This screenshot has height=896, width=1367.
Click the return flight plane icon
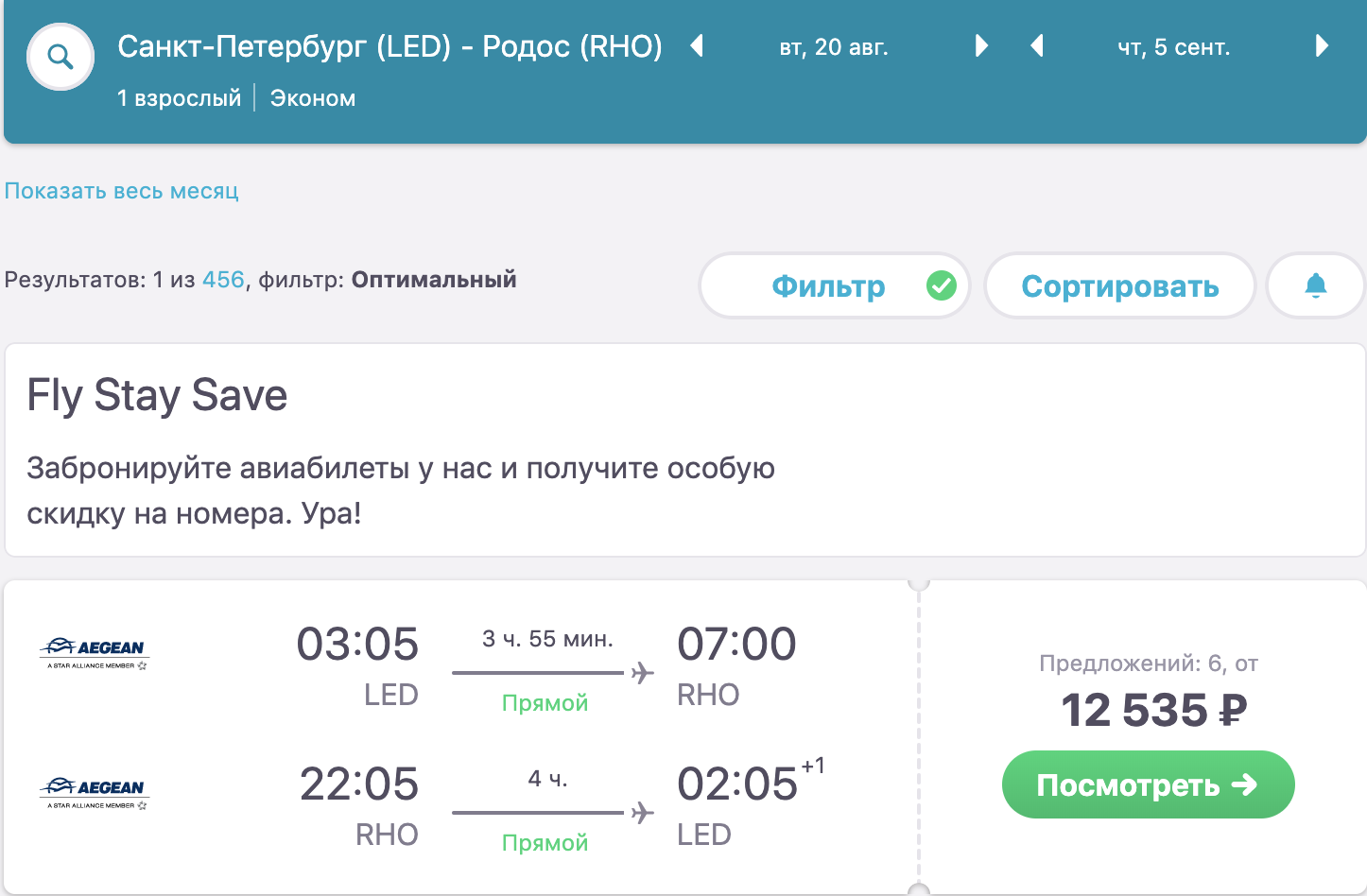(x=643, y=813)
